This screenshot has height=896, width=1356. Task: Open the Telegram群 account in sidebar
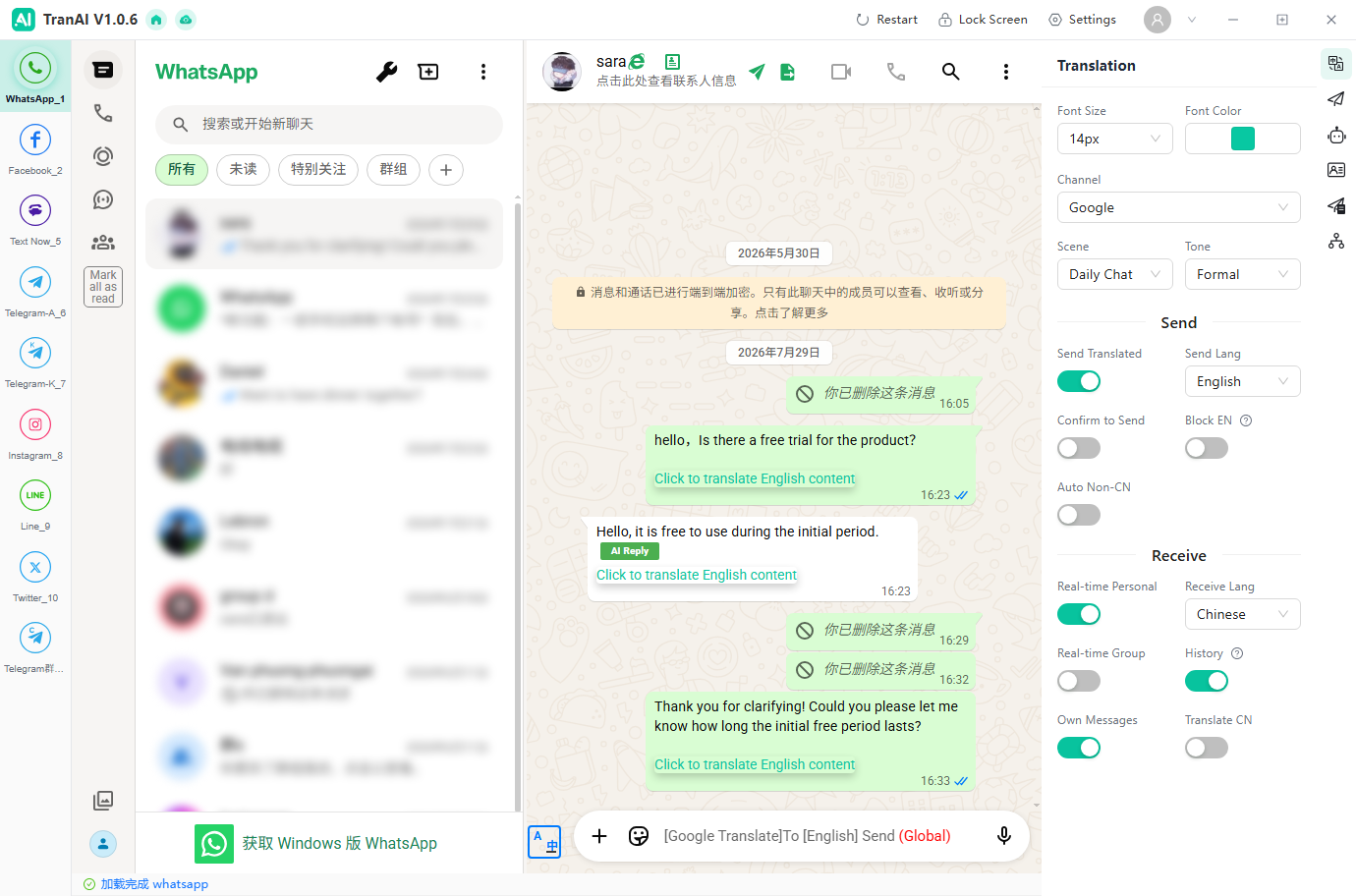(35, 646)
